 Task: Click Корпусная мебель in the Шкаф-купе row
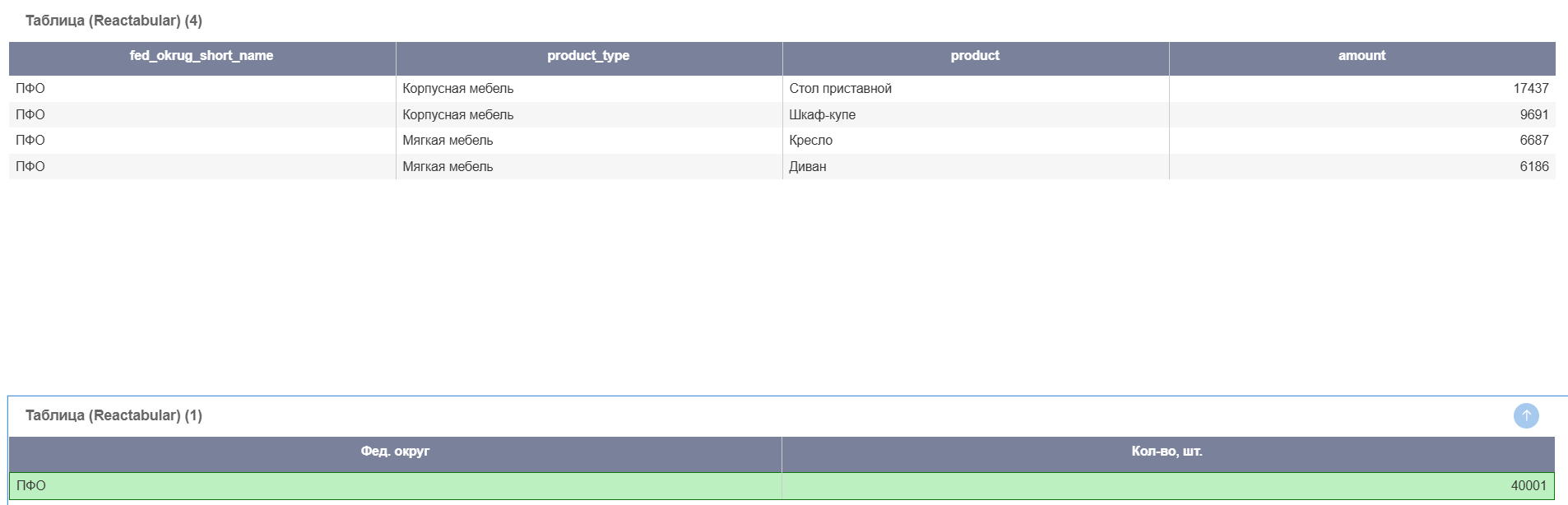(x=457, y=115)
